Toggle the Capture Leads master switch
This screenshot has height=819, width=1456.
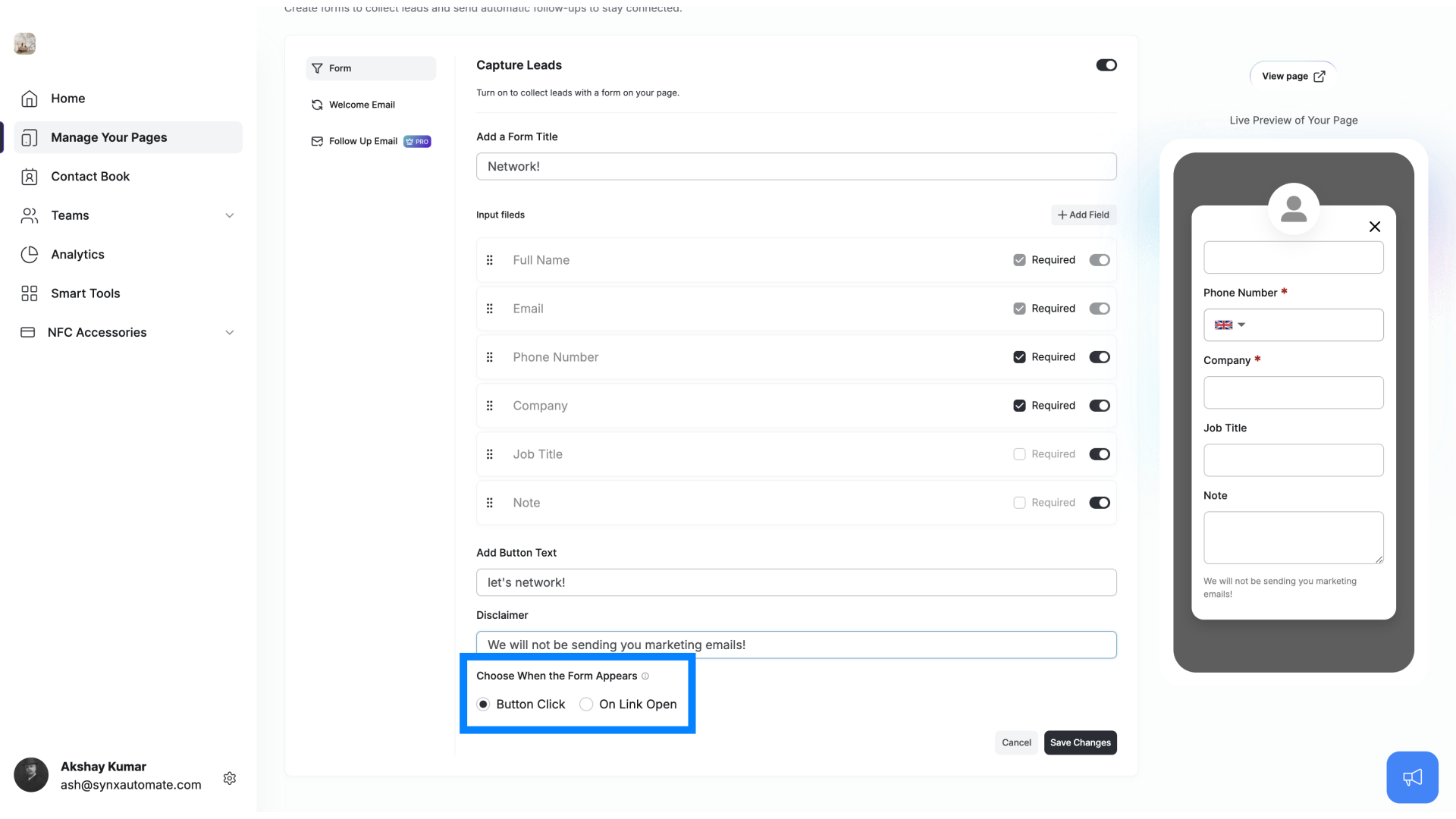click(1107, 65)
